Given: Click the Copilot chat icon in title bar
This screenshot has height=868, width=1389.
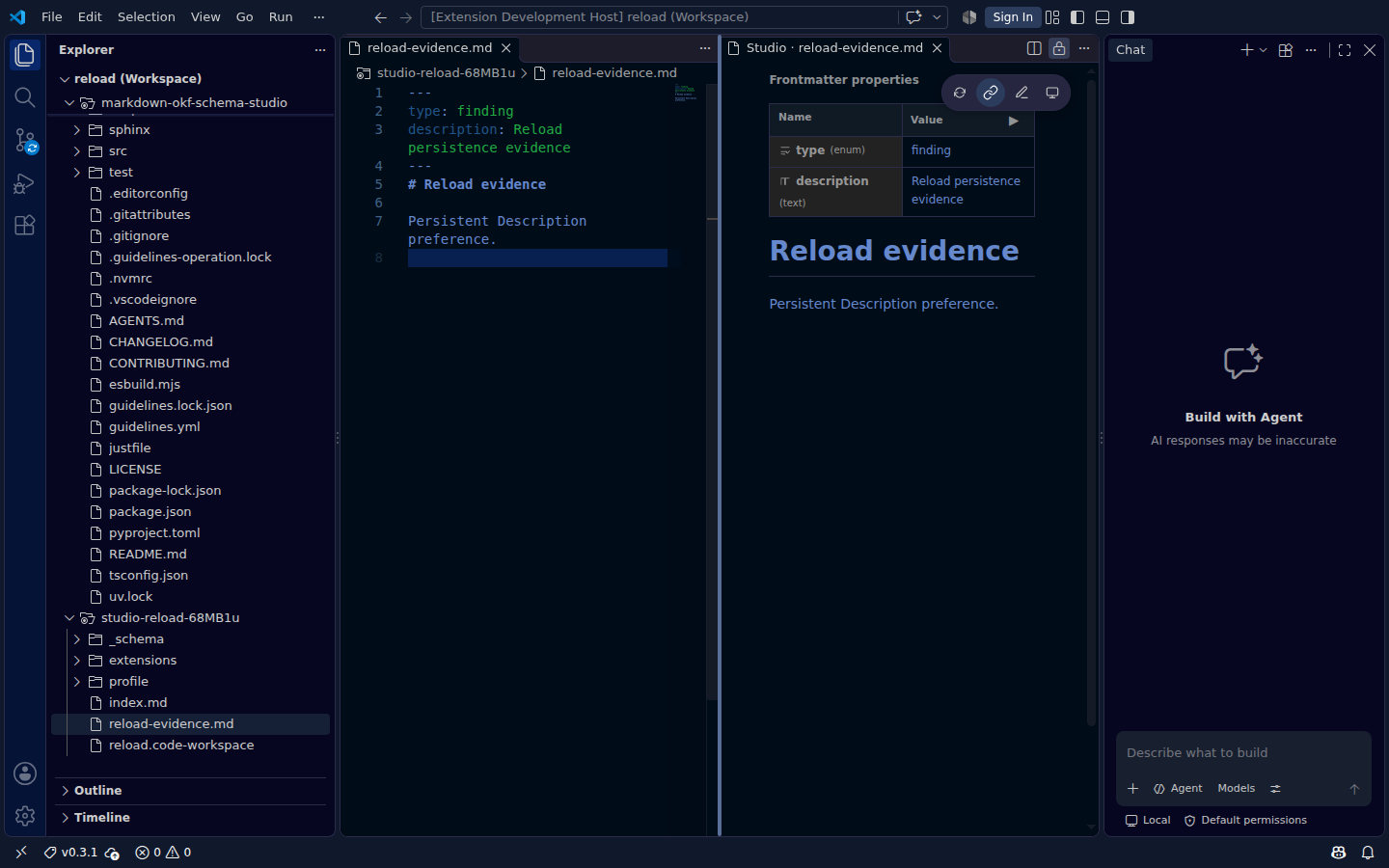Looking at the screenshot, I should pyautogui.click(x=913, y=17).
